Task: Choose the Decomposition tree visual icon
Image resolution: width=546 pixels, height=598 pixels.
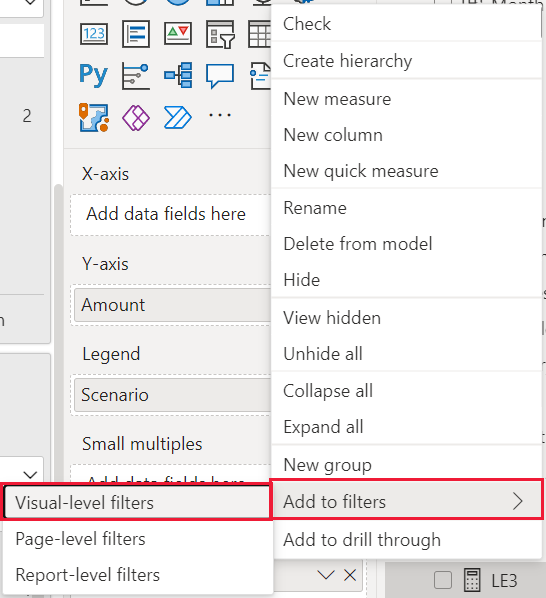Action: [x=178, y=75]
